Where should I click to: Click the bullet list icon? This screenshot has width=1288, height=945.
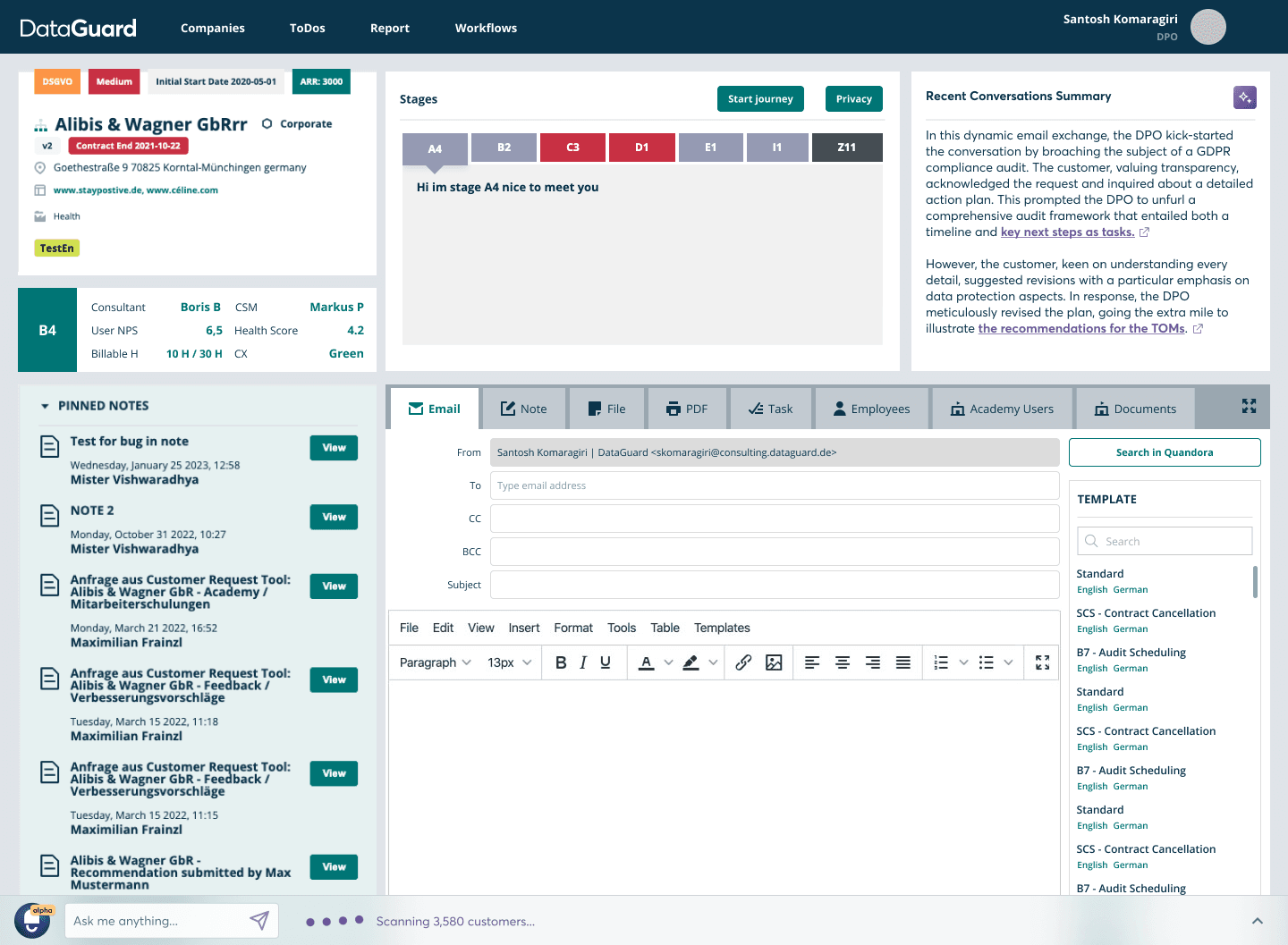point(986,662)
